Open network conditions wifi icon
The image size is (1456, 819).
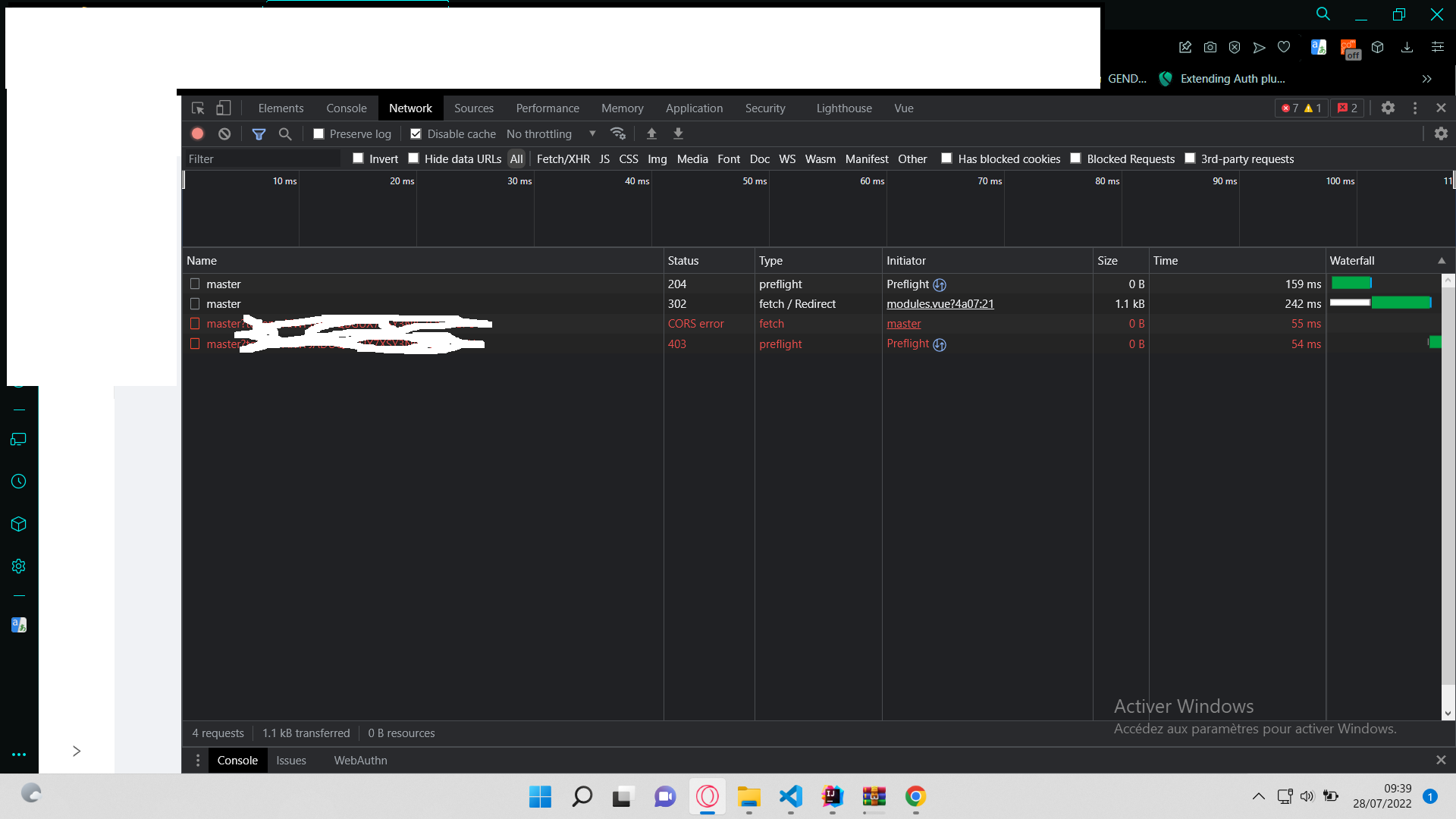pos(618,133)
